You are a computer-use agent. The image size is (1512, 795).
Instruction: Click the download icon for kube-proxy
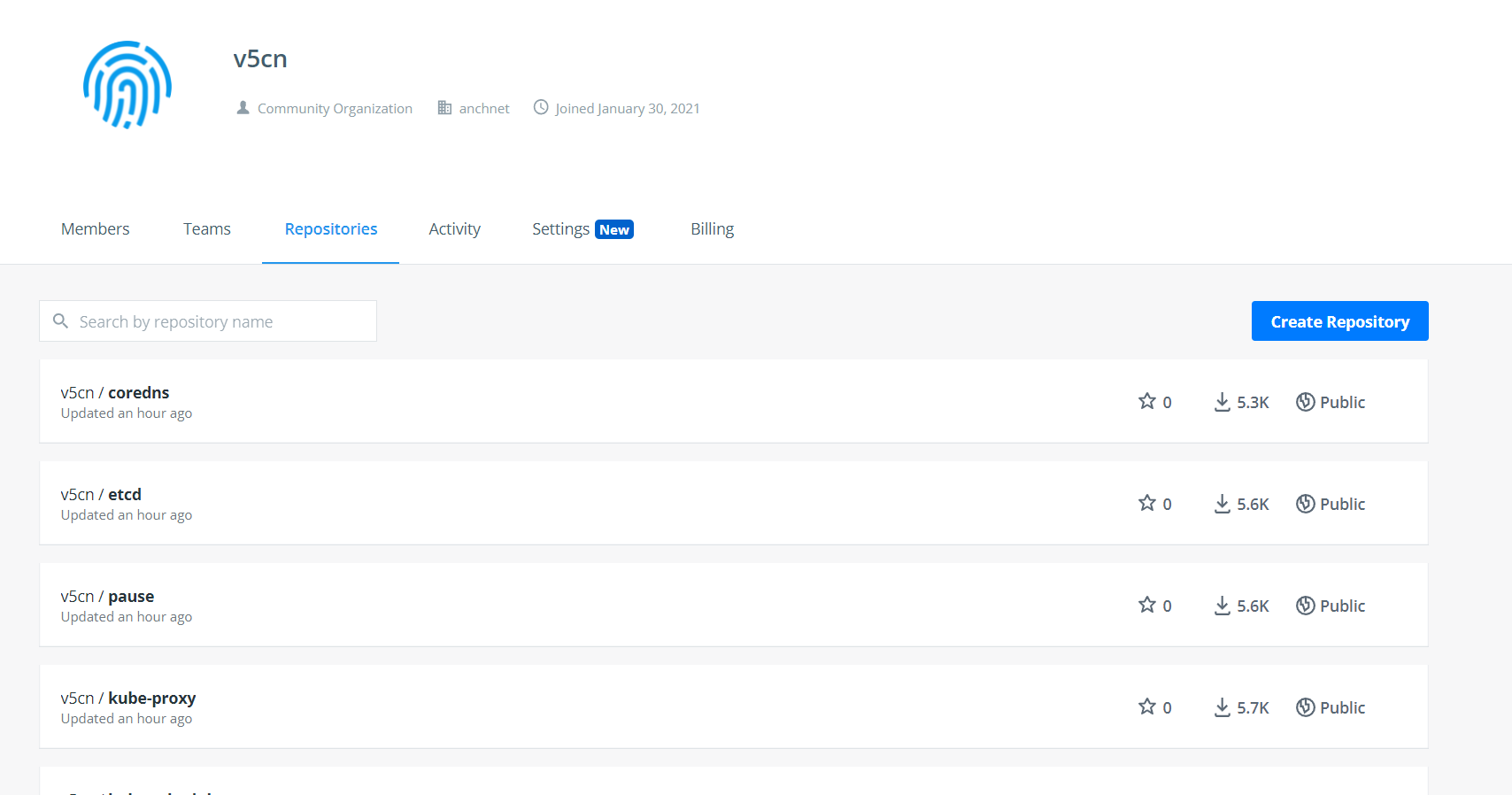coord(1223,707)
